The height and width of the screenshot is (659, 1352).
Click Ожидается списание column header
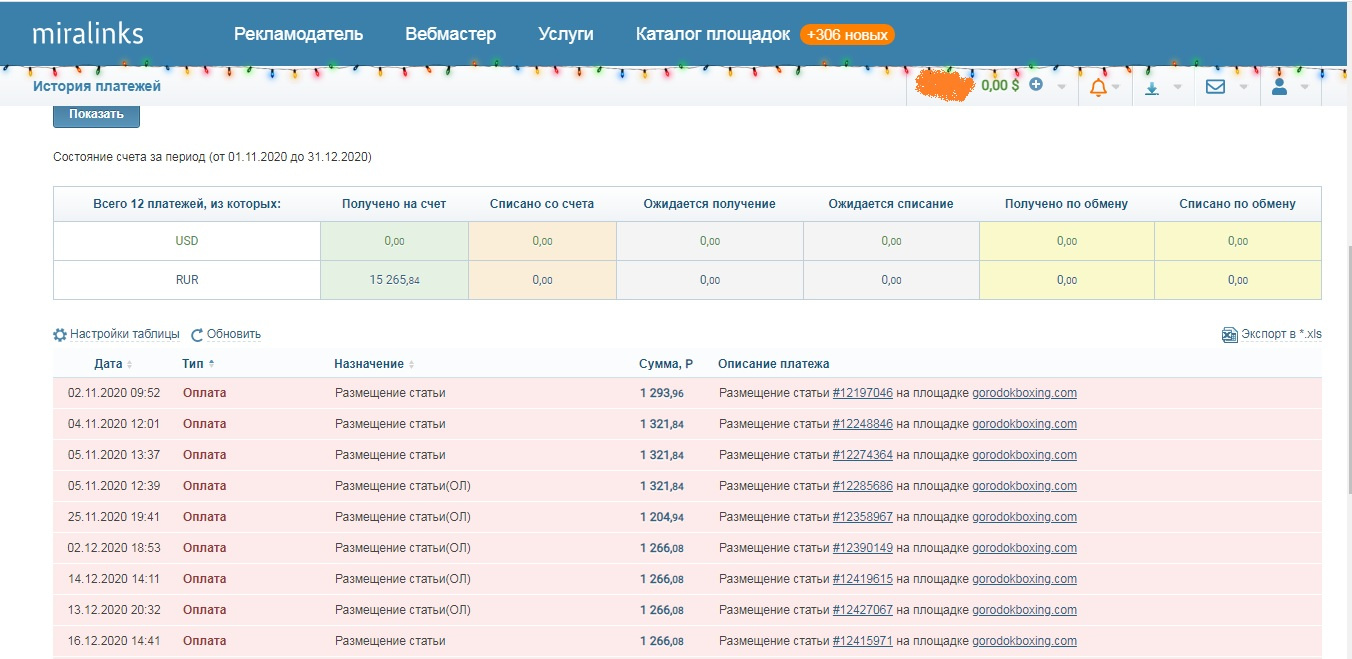click(x=891, y=204)
